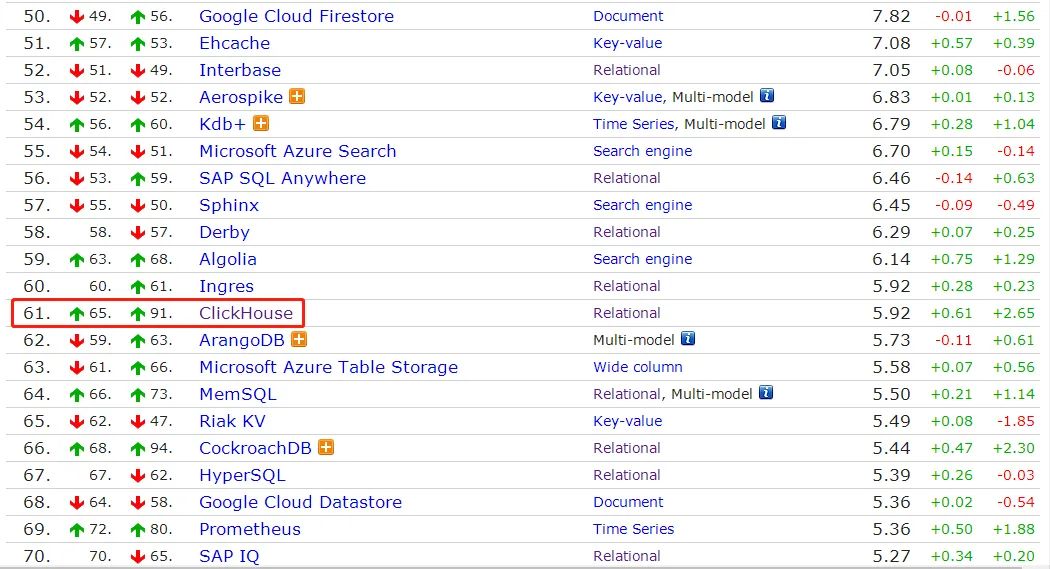
Task: Click the Ehcache database name
Action: pos(234,43)
